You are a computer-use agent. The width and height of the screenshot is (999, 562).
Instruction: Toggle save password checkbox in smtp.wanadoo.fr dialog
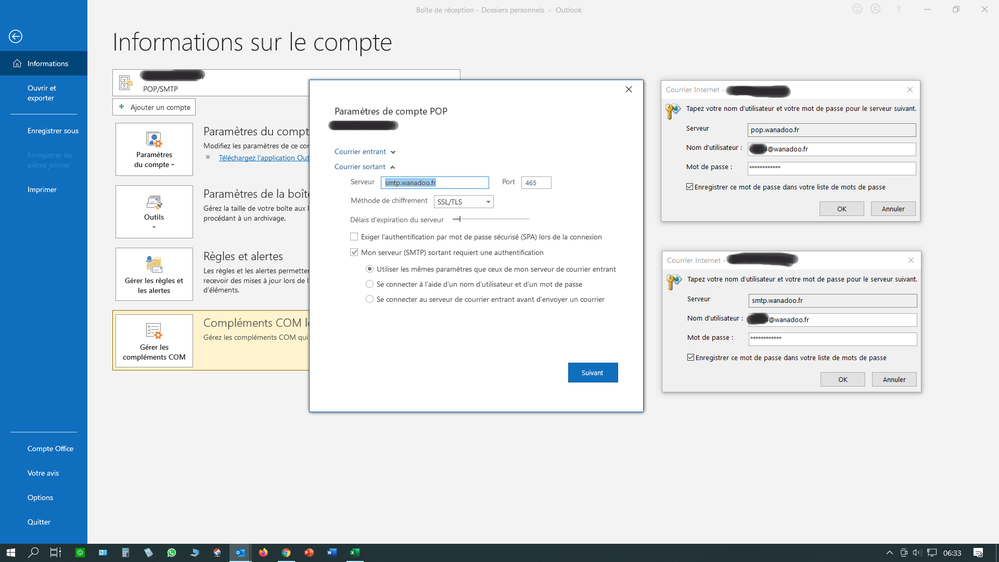(x=691, y=357)
